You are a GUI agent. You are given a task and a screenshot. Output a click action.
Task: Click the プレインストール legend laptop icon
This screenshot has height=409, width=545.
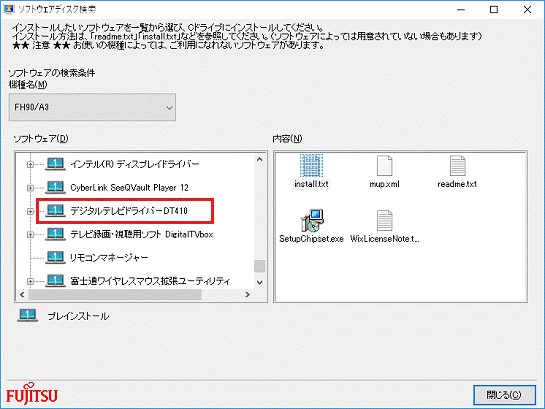(27, 316)
